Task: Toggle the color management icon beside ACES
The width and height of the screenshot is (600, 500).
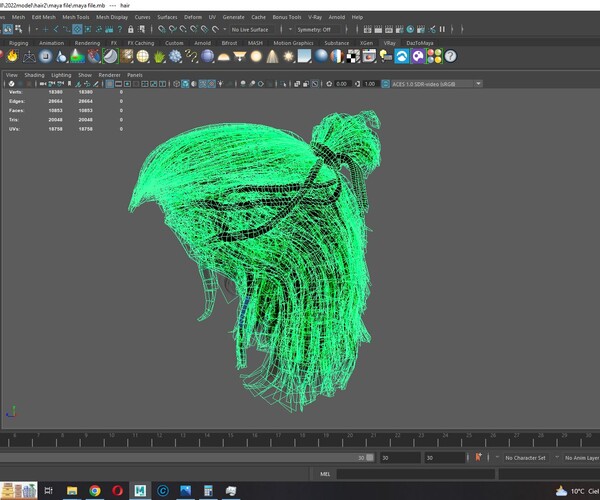Action: (x=386, y=84)
